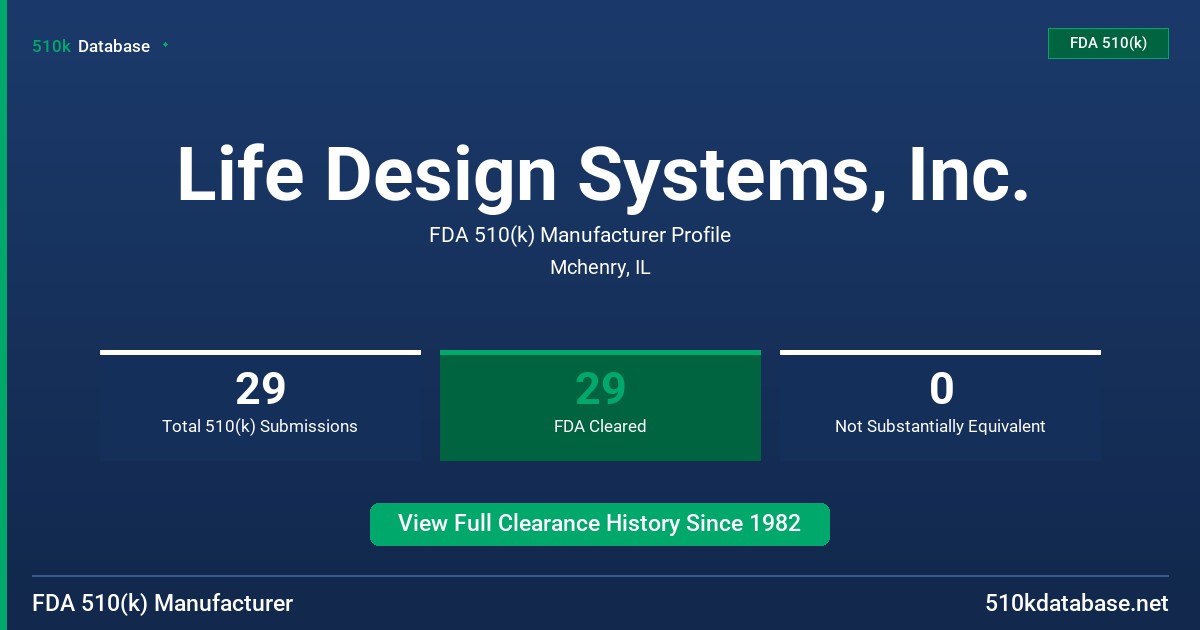Open View Full Clearance History Since 1982

(x=600, y=524)
